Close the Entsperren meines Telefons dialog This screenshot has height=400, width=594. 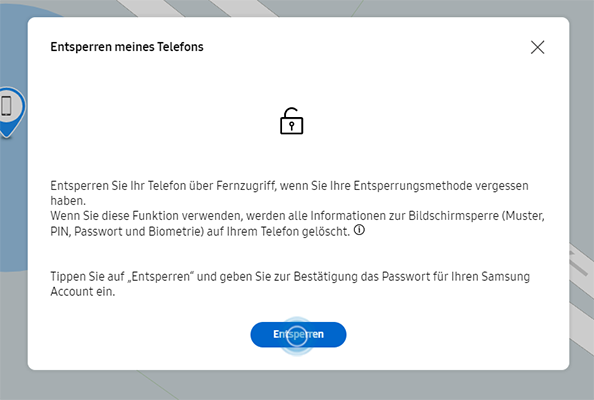pyautogui.click(x=537, y=47)
